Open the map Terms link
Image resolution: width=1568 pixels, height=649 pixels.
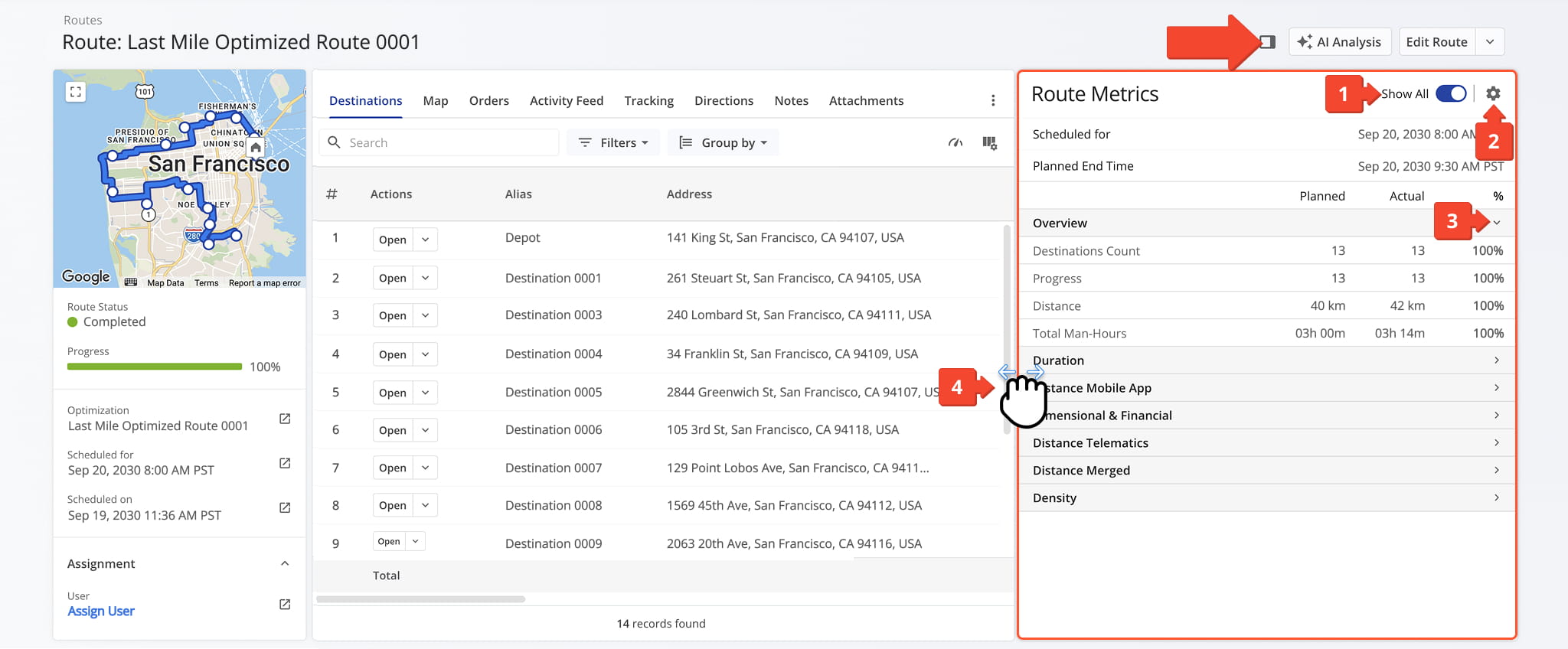tap(206, 283)
